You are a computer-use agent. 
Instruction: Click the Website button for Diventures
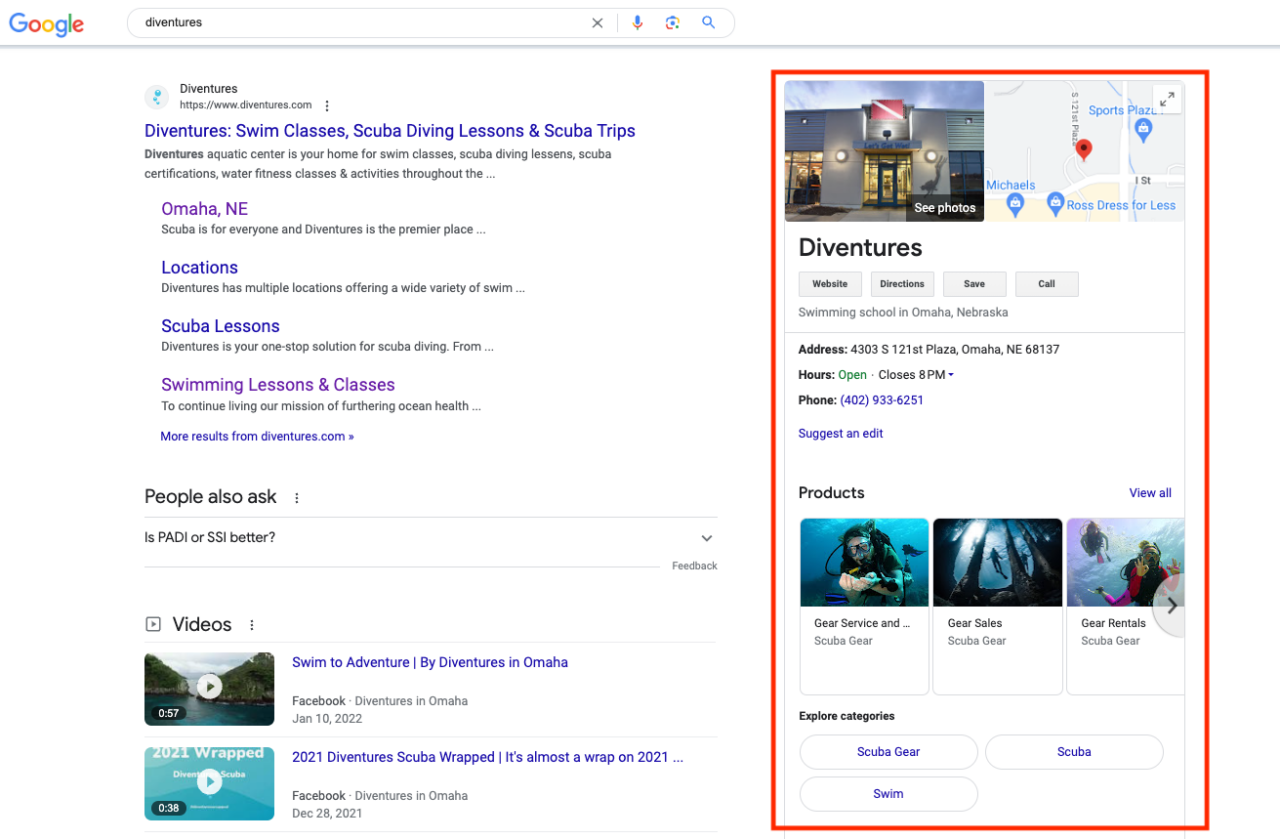coord(829,283)
